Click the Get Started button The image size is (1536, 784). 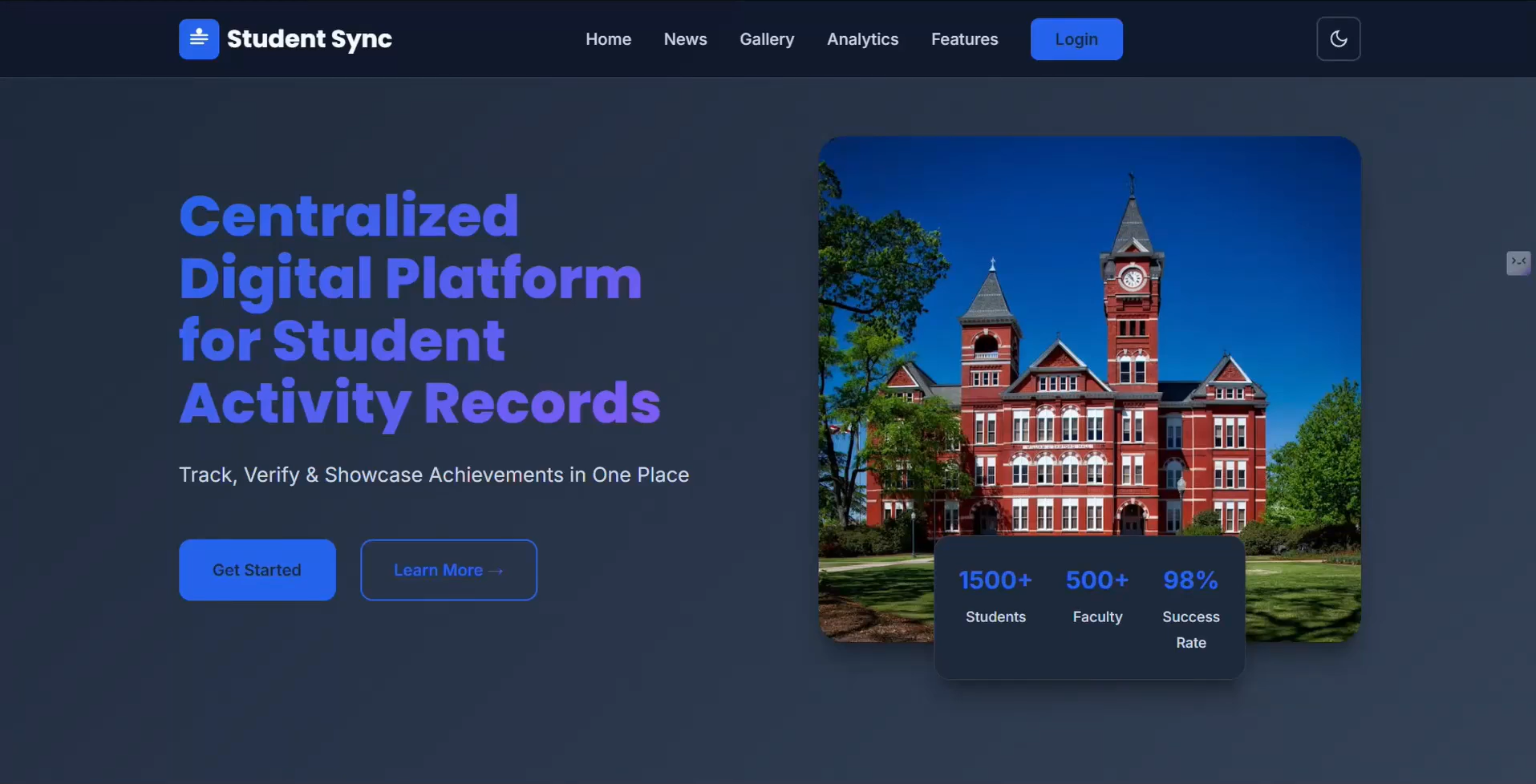257,570
